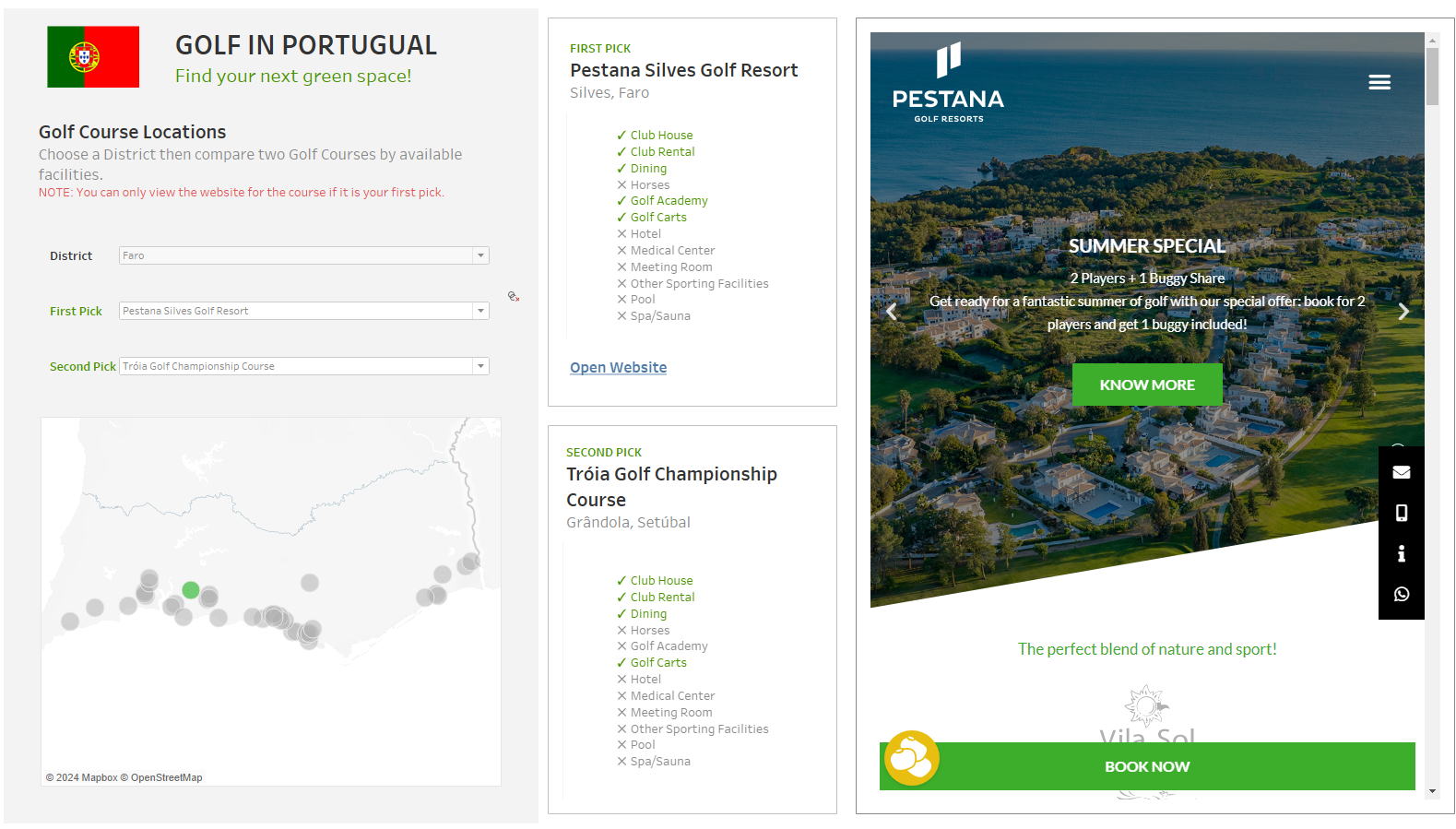Viewport: 1456px width, 829px height.
Task: Click the 'GOLF IN PORTUGAL' title
Action: coord(306,45)
